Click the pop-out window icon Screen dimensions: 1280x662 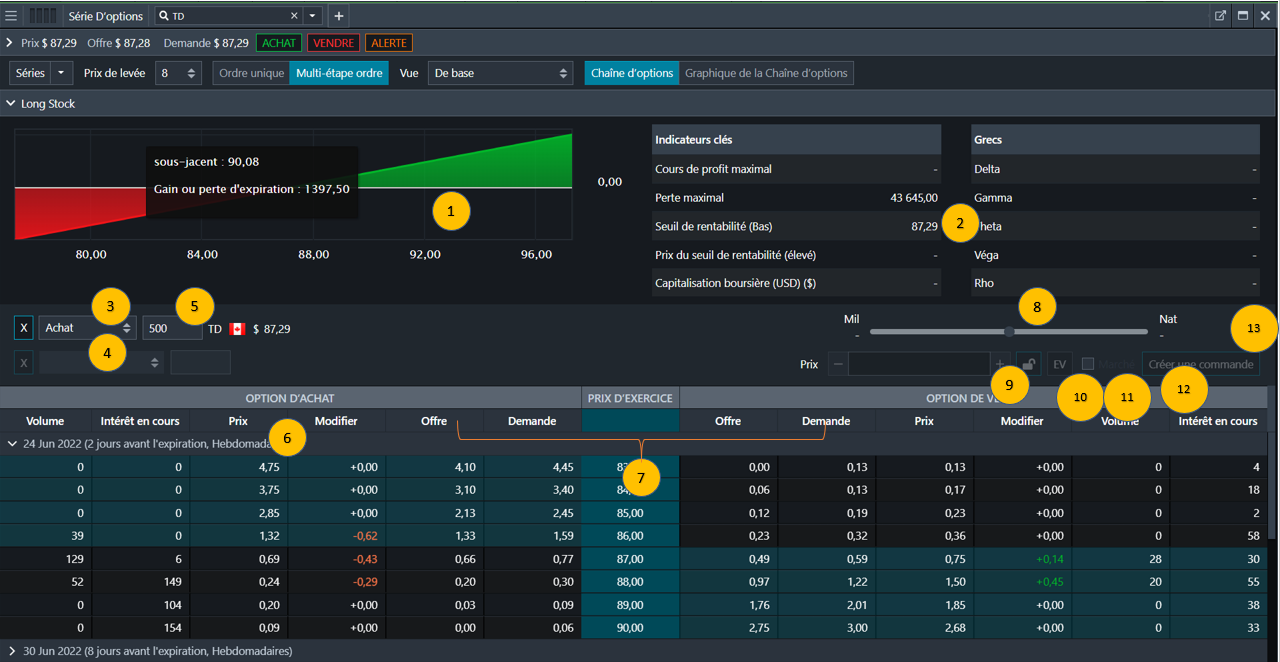pos(1220,16)
